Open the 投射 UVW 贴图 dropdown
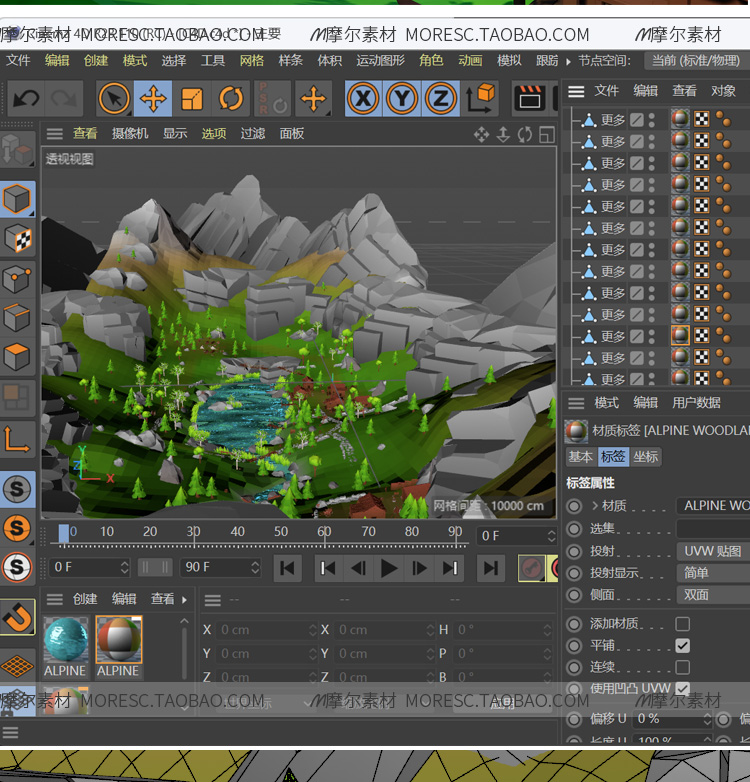 (712, 551)
